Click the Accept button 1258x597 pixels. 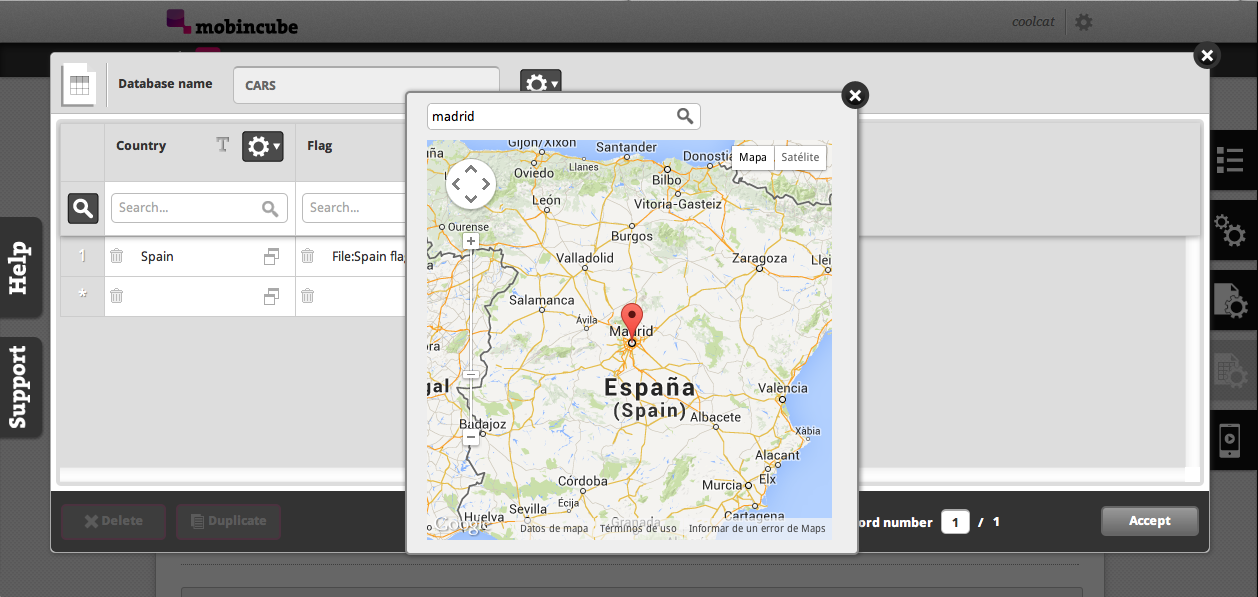[x=1150, y=521]
